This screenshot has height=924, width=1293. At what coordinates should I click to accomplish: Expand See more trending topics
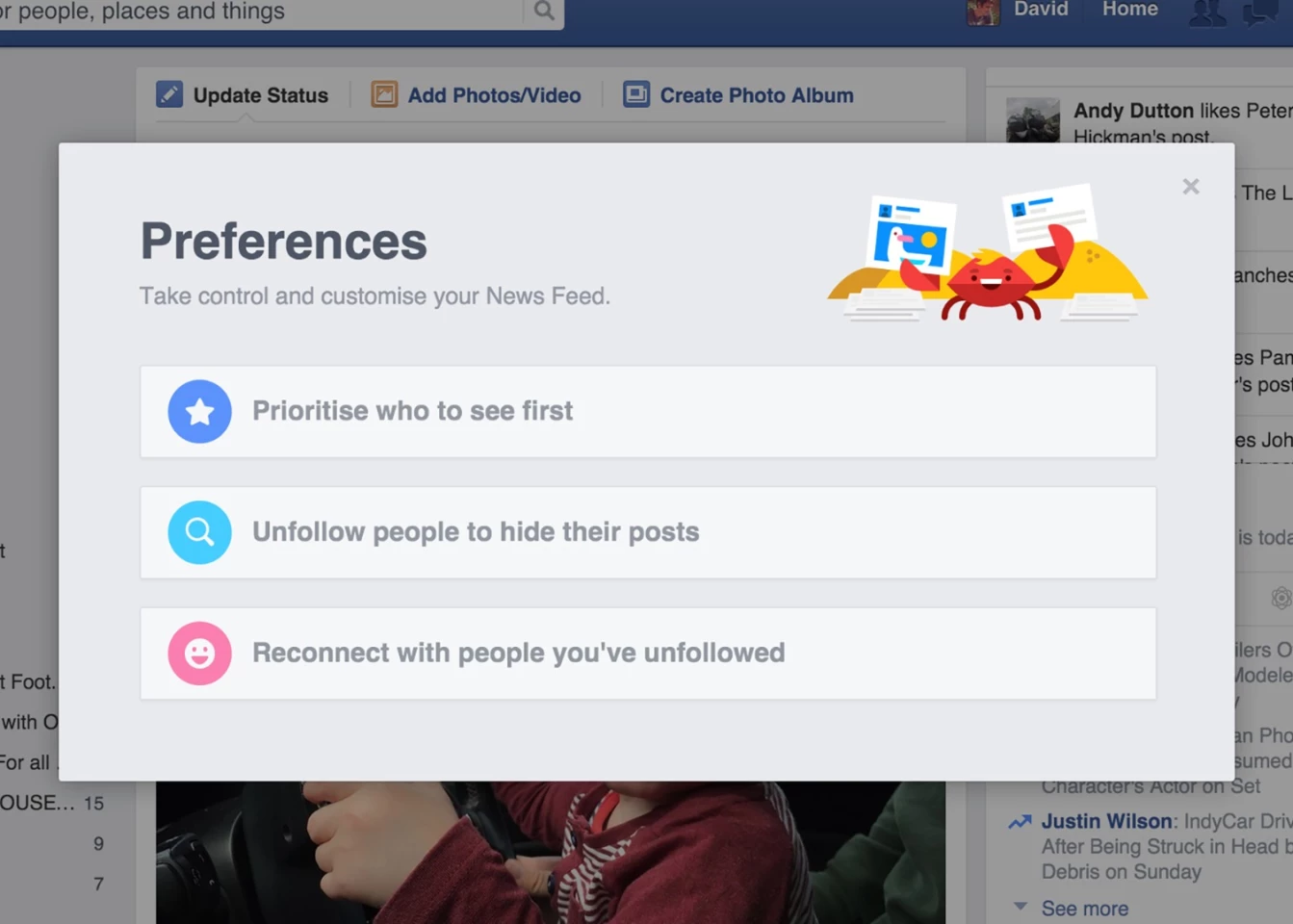pos(1084,909)
